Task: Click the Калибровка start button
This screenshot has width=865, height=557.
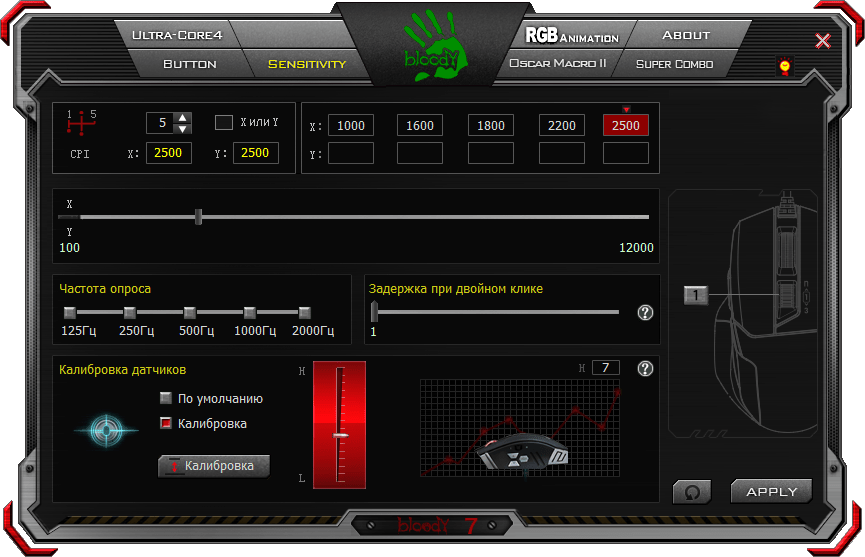Action: tap(214, 466)
